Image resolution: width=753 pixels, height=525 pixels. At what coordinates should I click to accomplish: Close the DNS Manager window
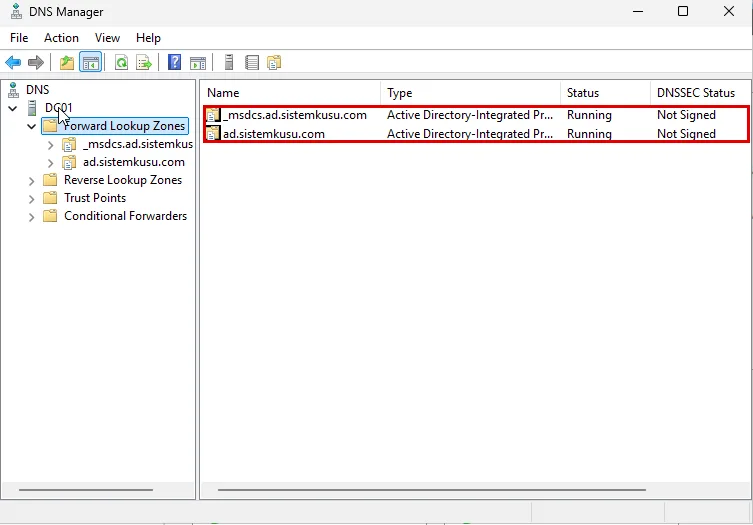click(729, 12)
